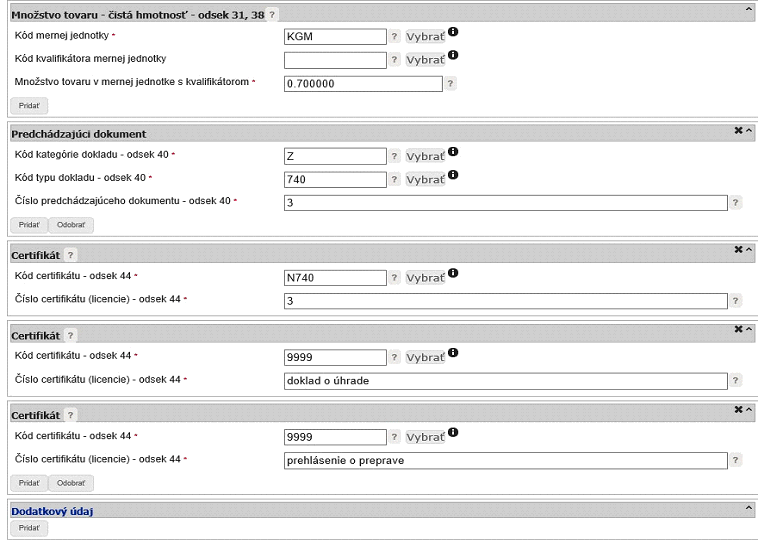The height and width of the screenshot is (543, 759).
Task: Show info icon for Kód kategórie dokladu
Action: [453, 151]
